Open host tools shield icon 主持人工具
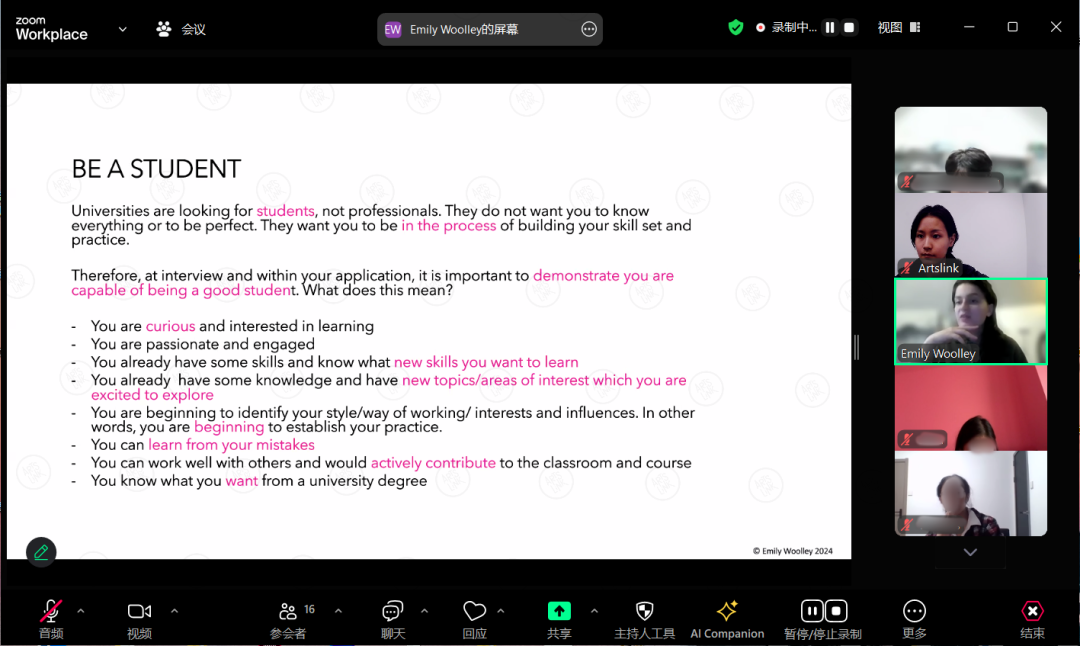The height and width of the screenshot is (646, 1080). coord(644,611)
